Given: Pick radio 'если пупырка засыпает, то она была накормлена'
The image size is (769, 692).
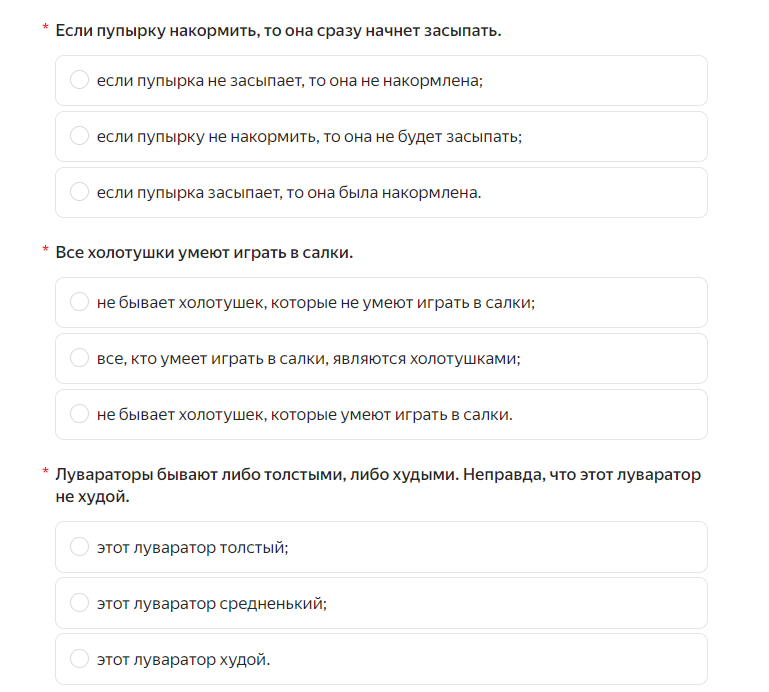Looking at the screenshot, I should tap(79, 191).
